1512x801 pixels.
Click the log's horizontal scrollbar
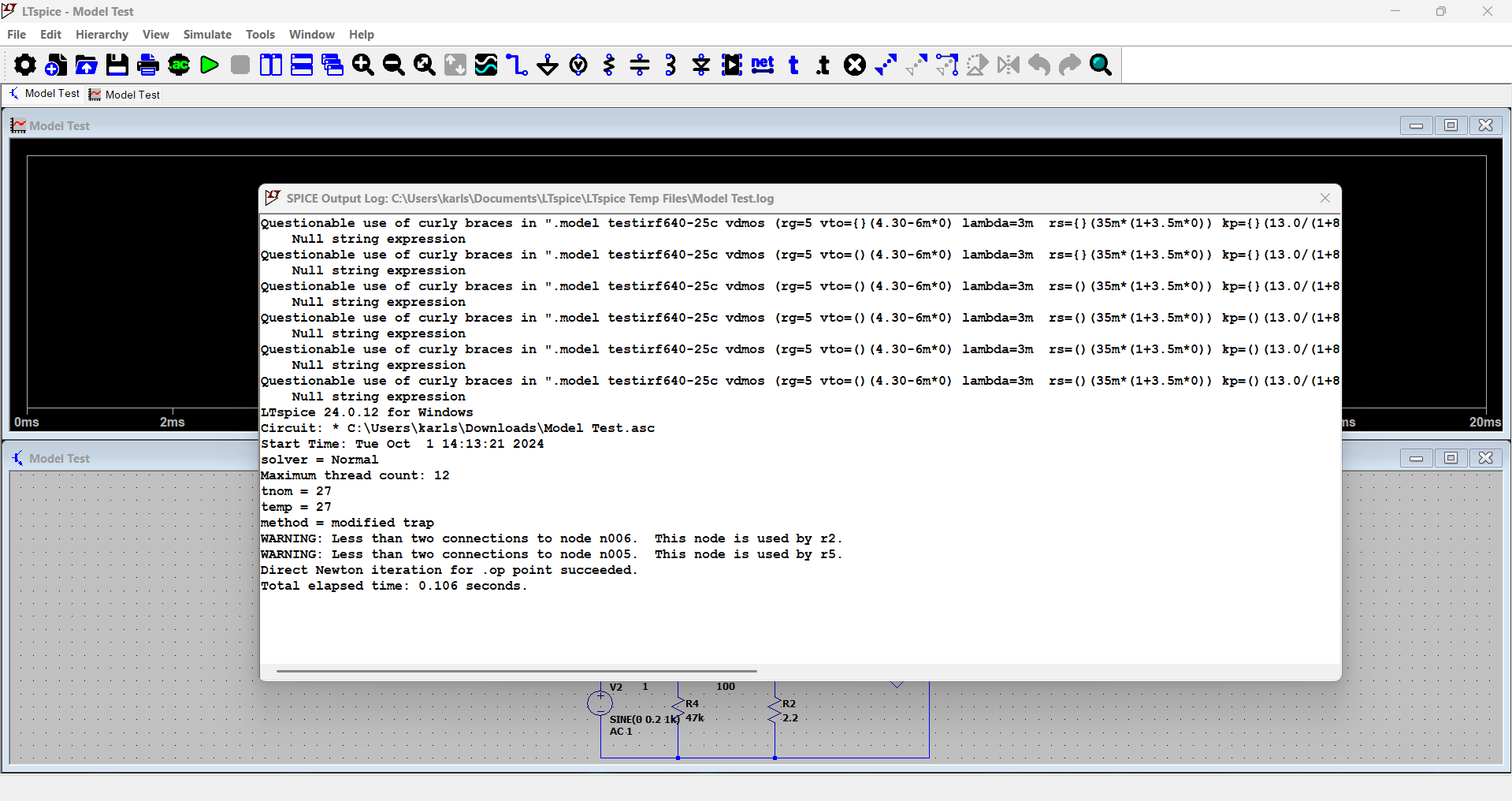click(x=517, y=671)
